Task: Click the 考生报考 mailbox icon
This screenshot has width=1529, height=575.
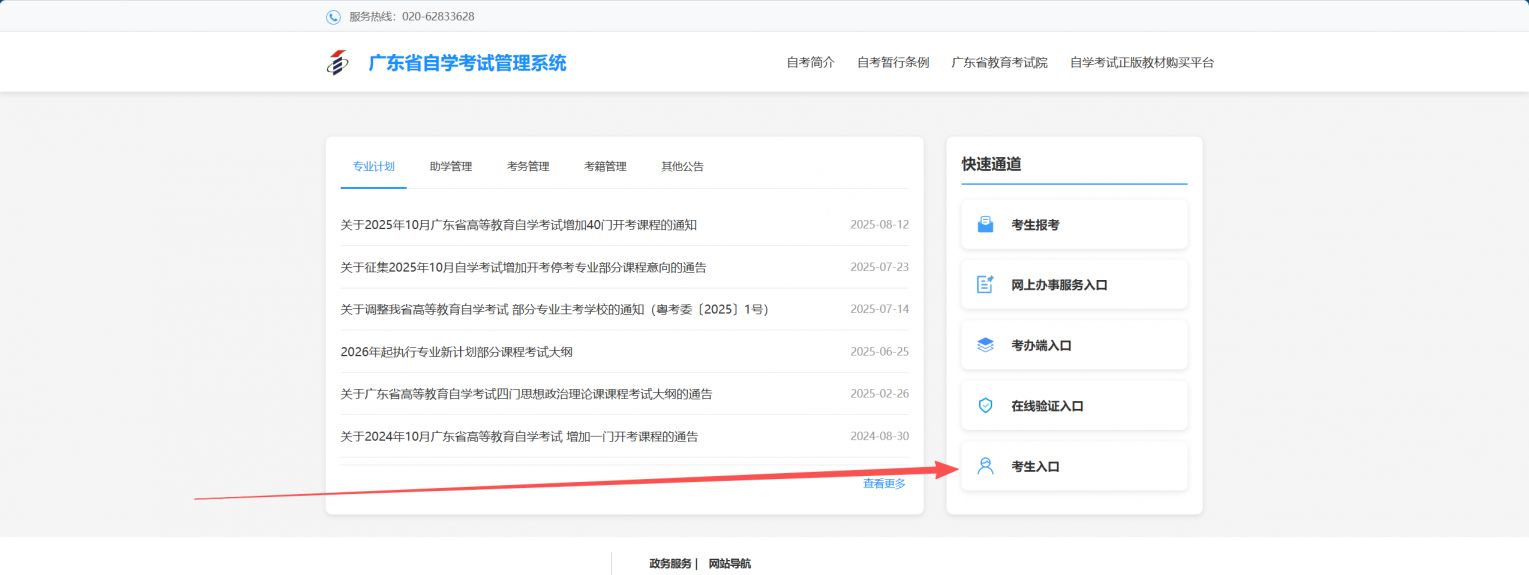Action: tap(985, 225)
